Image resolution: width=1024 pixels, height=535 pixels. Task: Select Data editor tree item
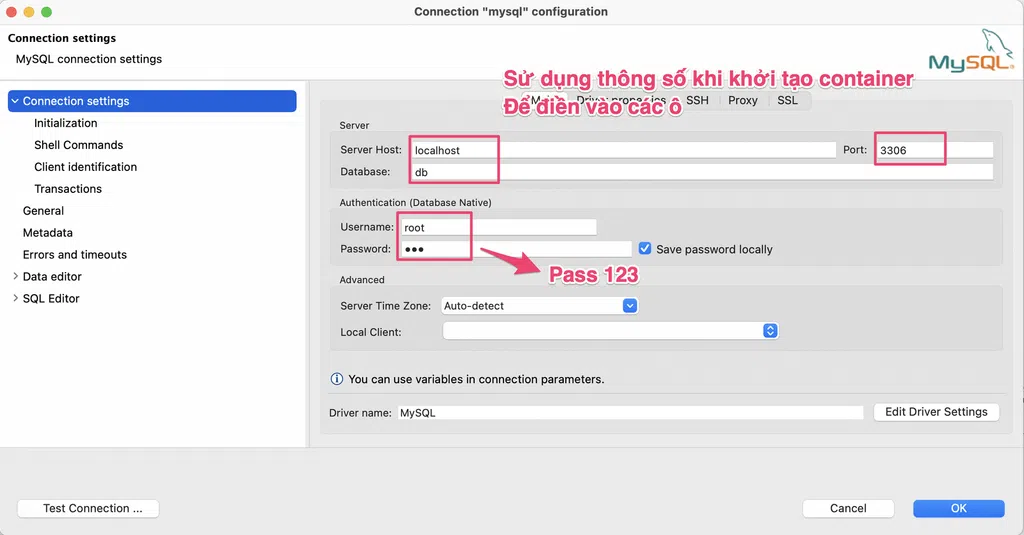click(52, 276)
